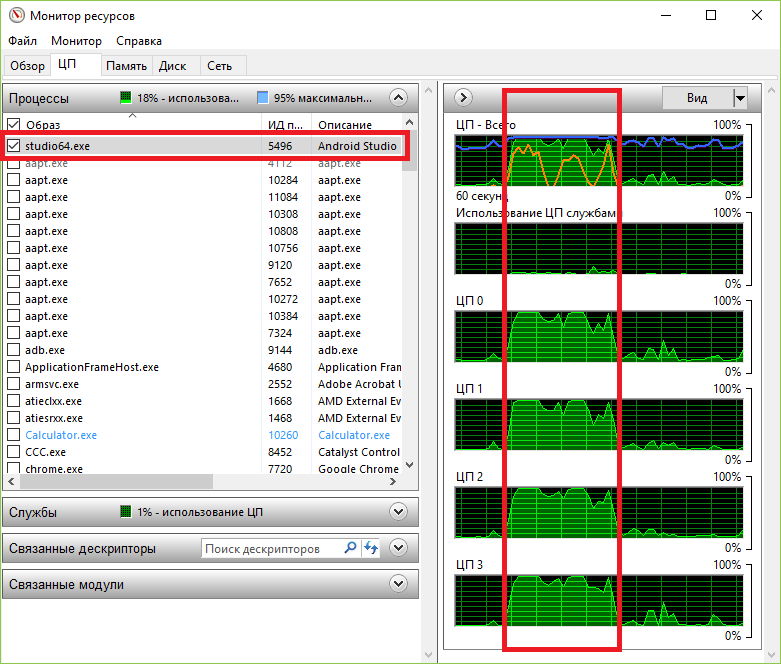Click the horizontal scrollbar right arrow in process list
This screenshot has height=664, width=781.
click(393, 481)
